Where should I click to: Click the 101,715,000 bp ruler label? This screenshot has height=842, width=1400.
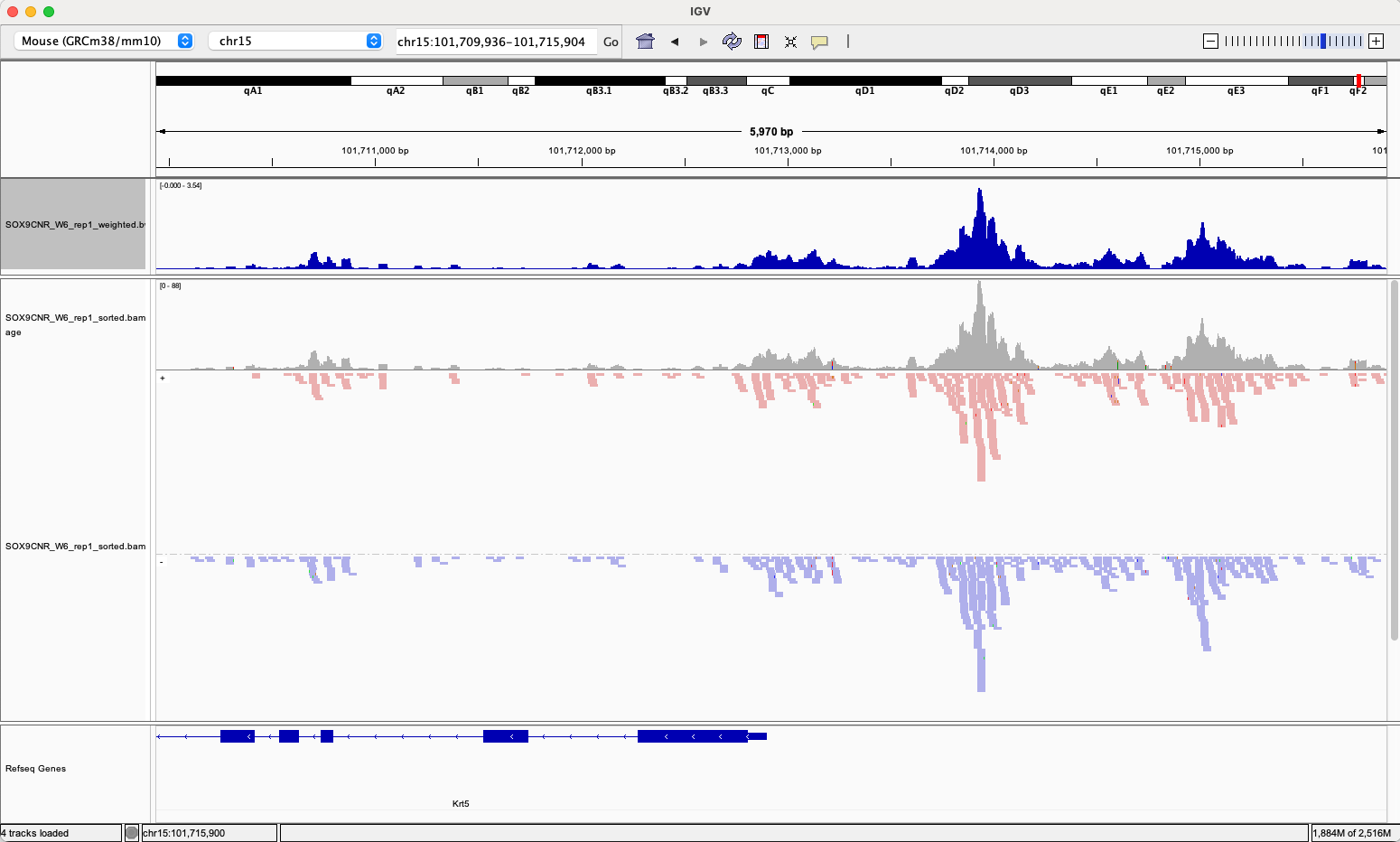coord(1199,151)
